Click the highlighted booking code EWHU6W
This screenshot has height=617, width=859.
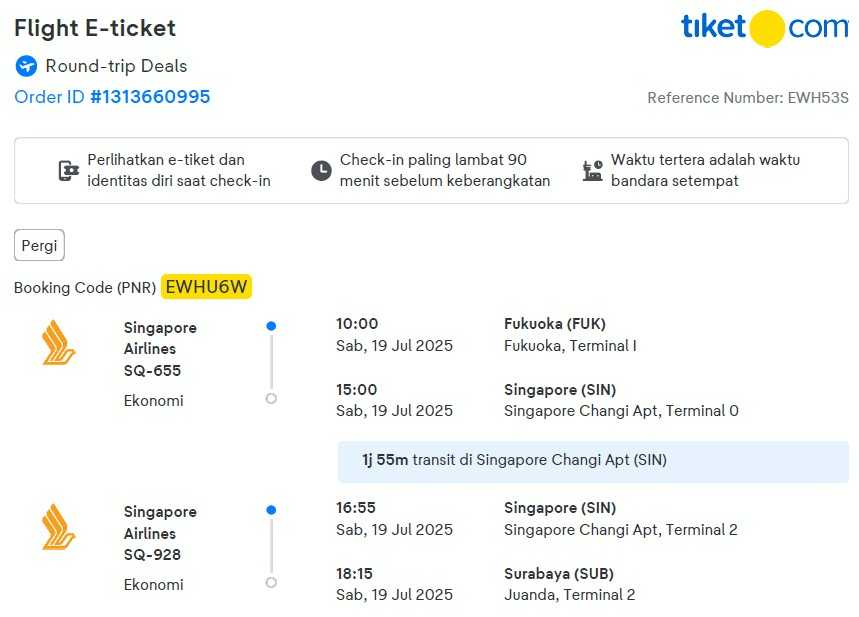(x=206, y=287)
